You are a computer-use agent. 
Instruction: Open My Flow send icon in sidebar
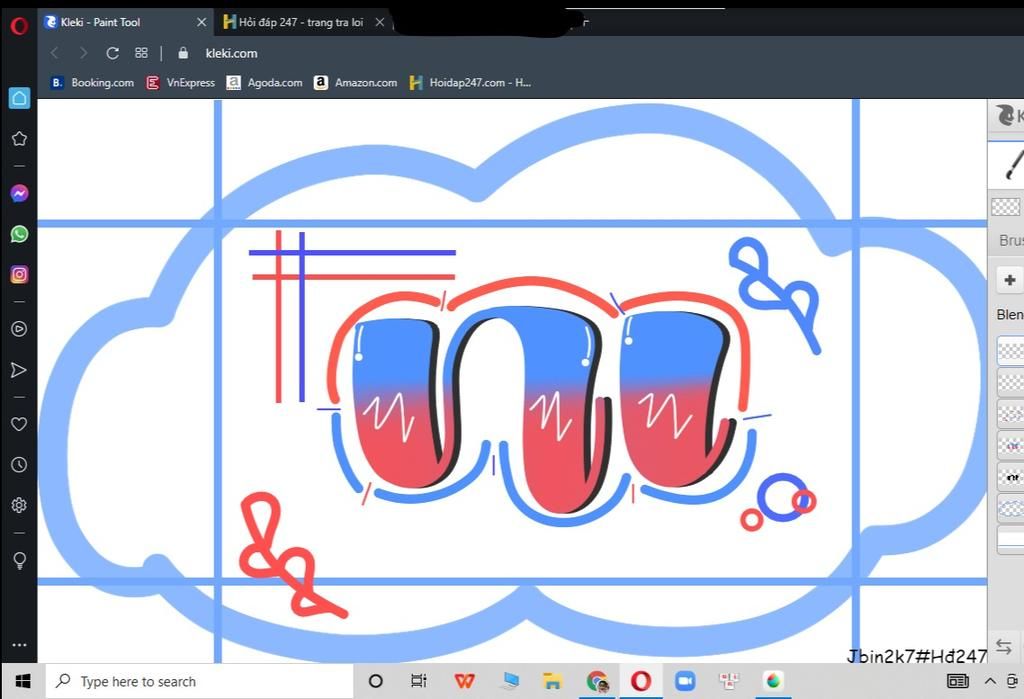(19, 370)
